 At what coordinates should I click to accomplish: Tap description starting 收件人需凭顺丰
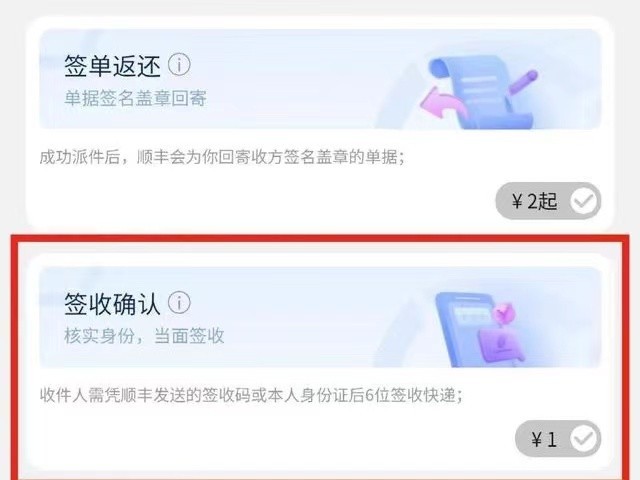click(x=251, y=395)
